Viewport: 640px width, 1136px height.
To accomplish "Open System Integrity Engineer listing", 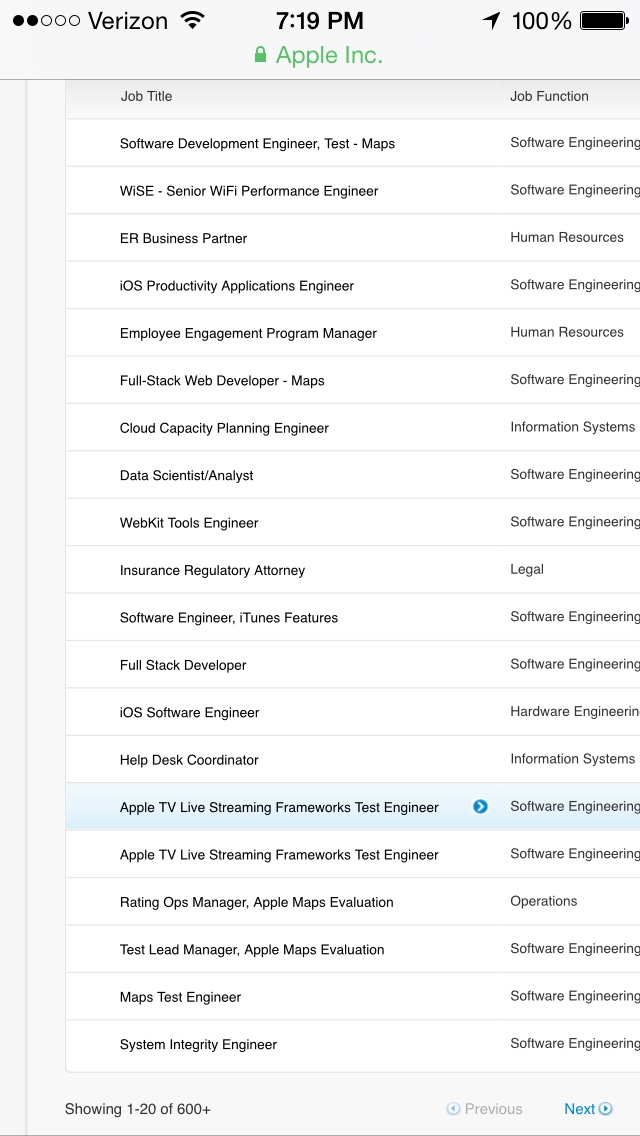I will pos(198,1045).
